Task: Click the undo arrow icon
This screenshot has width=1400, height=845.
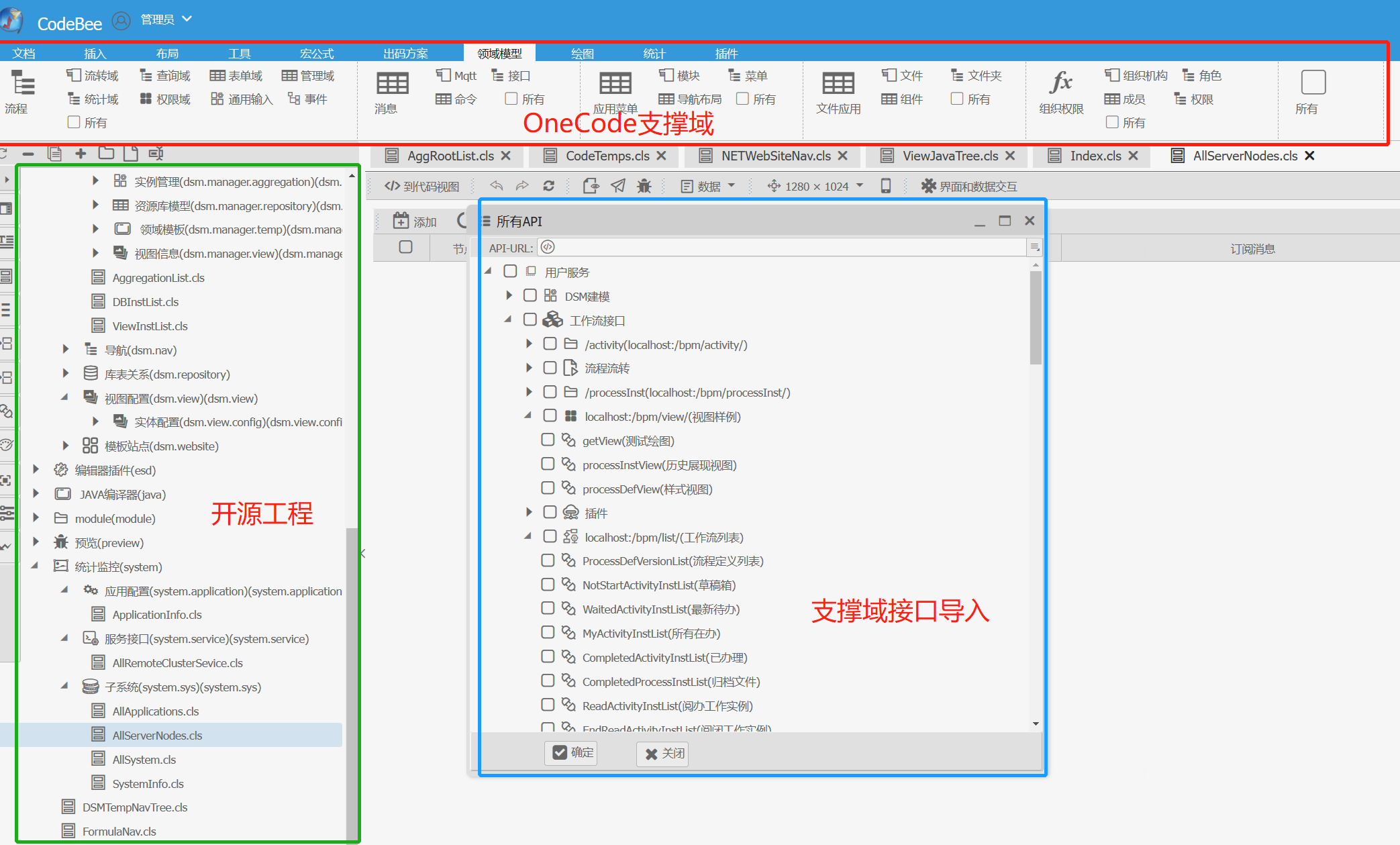Action: click(x=497, y=186)
